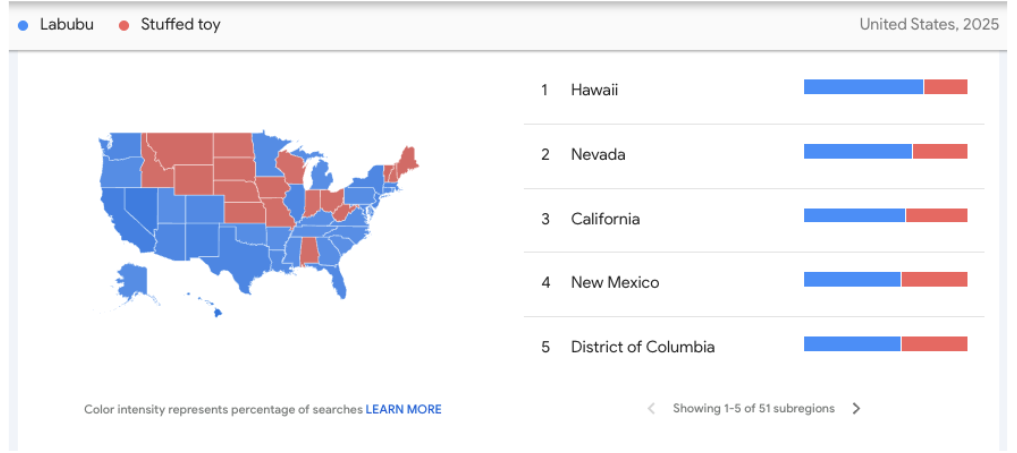
Task: Select California in the ranked list
Action: coord(605,219)
